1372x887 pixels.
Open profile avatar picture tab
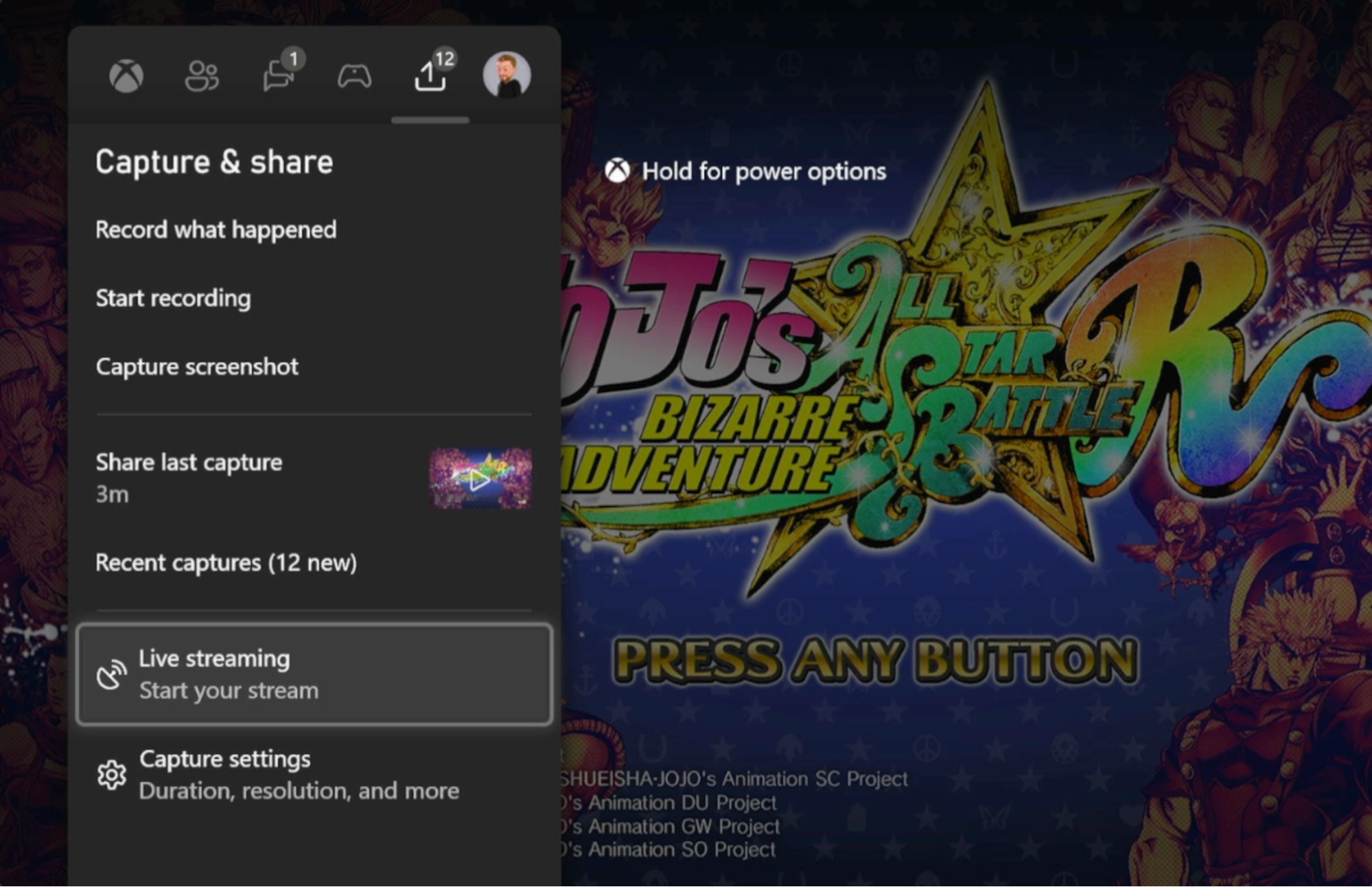click(x=507, y=74)
